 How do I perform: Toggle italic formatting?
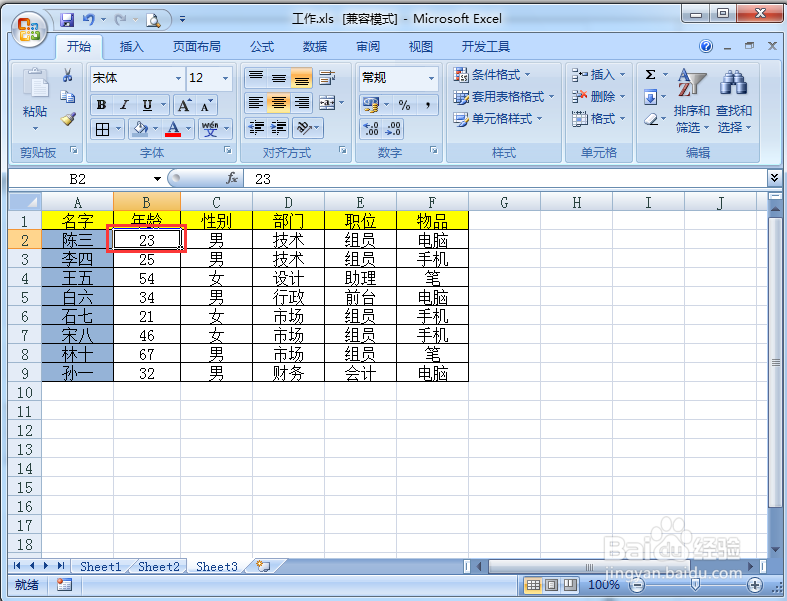(x=124, y=105)
